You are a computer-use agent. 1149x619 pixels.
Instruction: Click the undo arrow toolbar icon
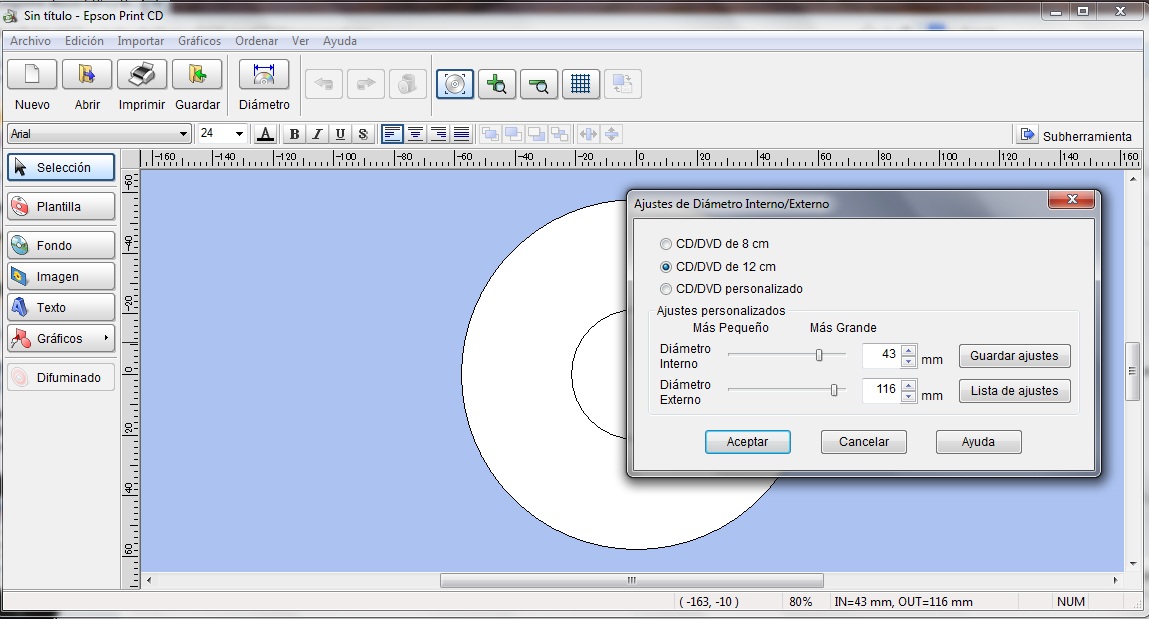tap(323, 84)
